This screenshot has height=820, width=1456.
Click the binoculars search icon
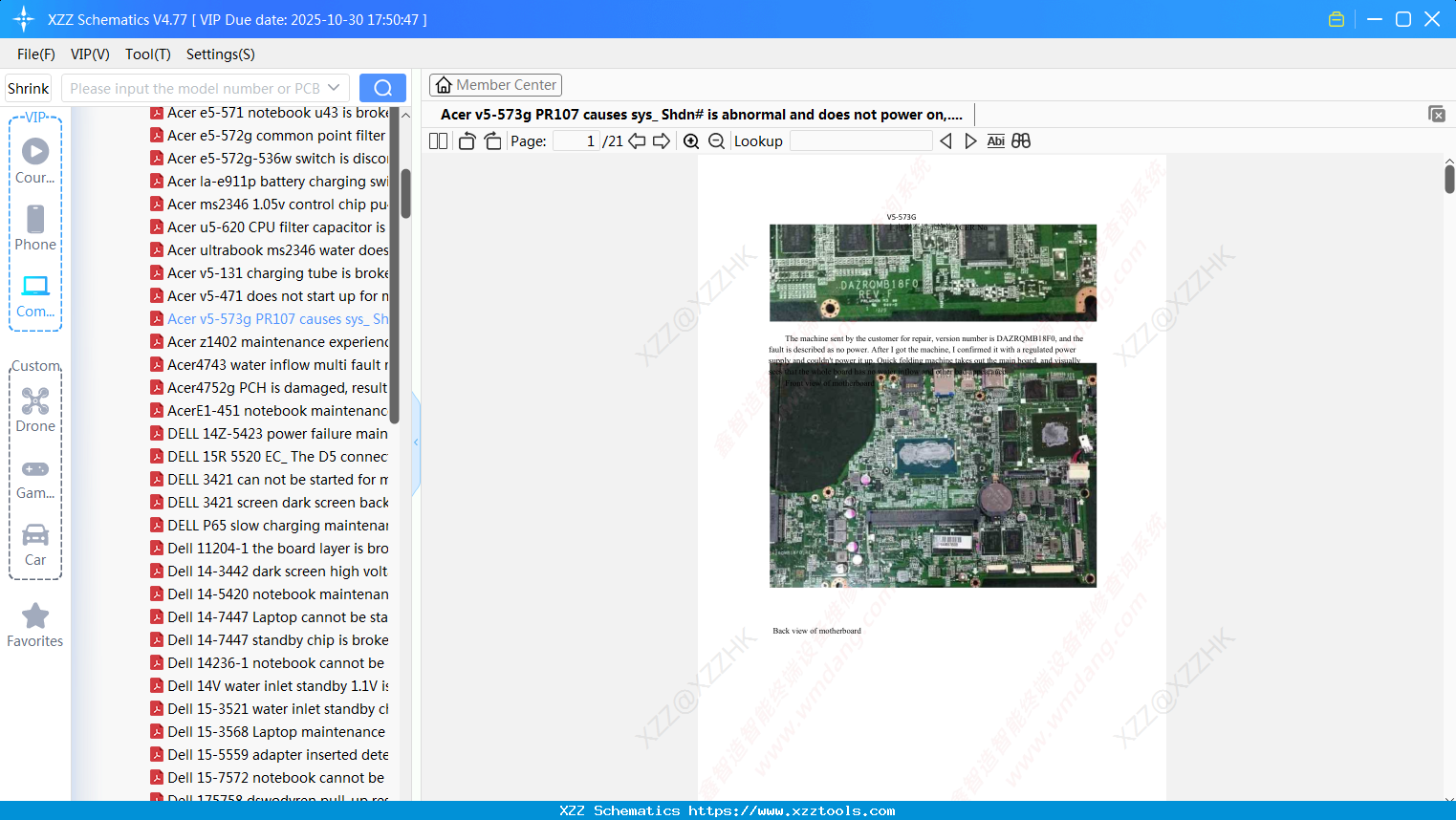(1021, 141)
